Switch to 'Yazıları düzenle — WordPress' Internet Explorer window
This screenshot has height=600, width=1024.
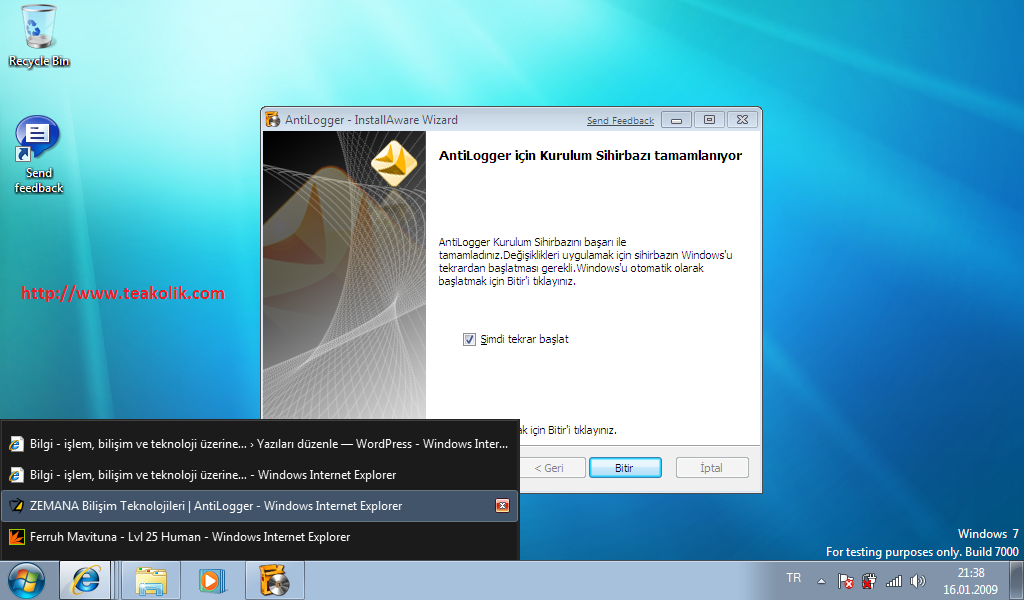tap(260, 444)
